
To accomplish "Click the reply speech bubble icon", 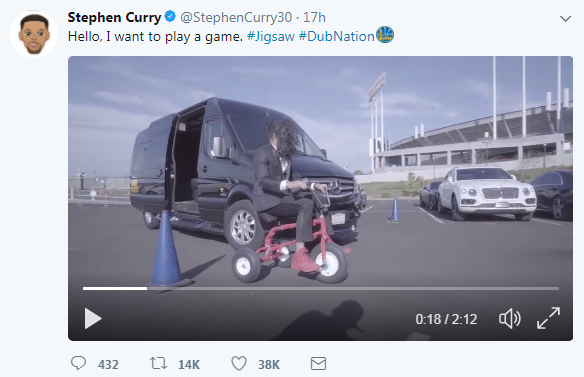I will tap(78, 363).
